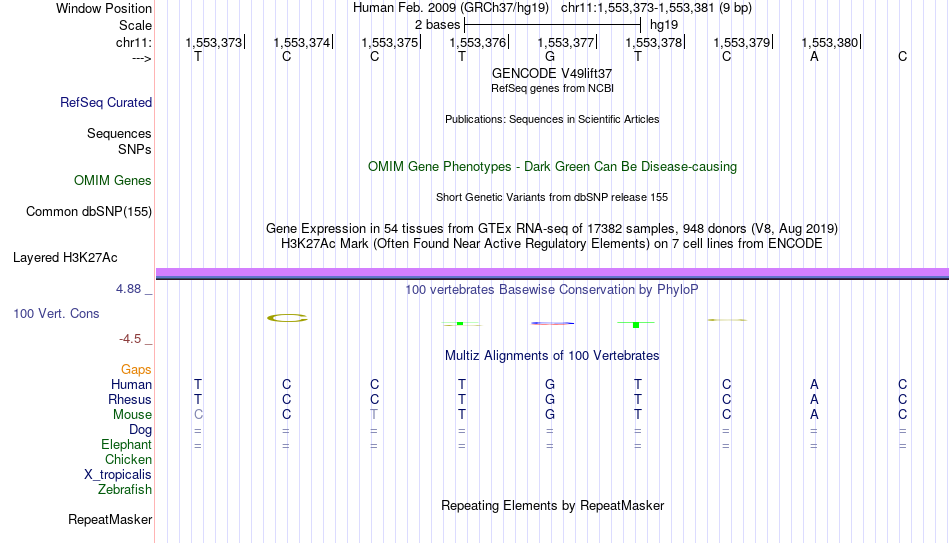This screenshot has width=950, height=543.
Task: Click the yellow C conservation logo glyph
Action: tap(287, 318)
